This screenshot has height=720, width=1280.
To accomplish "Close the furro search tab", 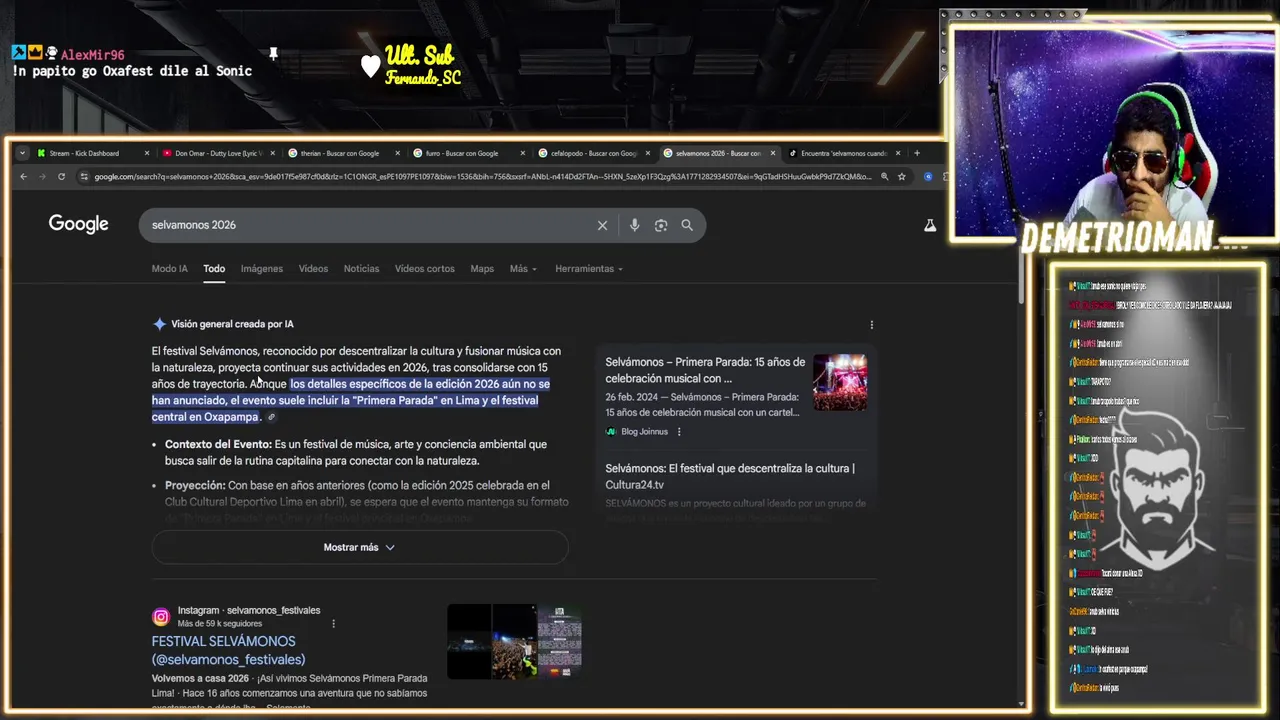I will [x=522, y=153].
